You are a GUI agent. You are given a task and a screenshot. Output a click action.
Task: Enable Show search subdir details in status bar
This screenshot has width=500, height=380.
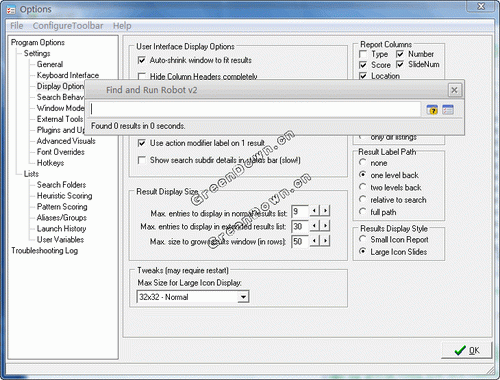point(142,160)
